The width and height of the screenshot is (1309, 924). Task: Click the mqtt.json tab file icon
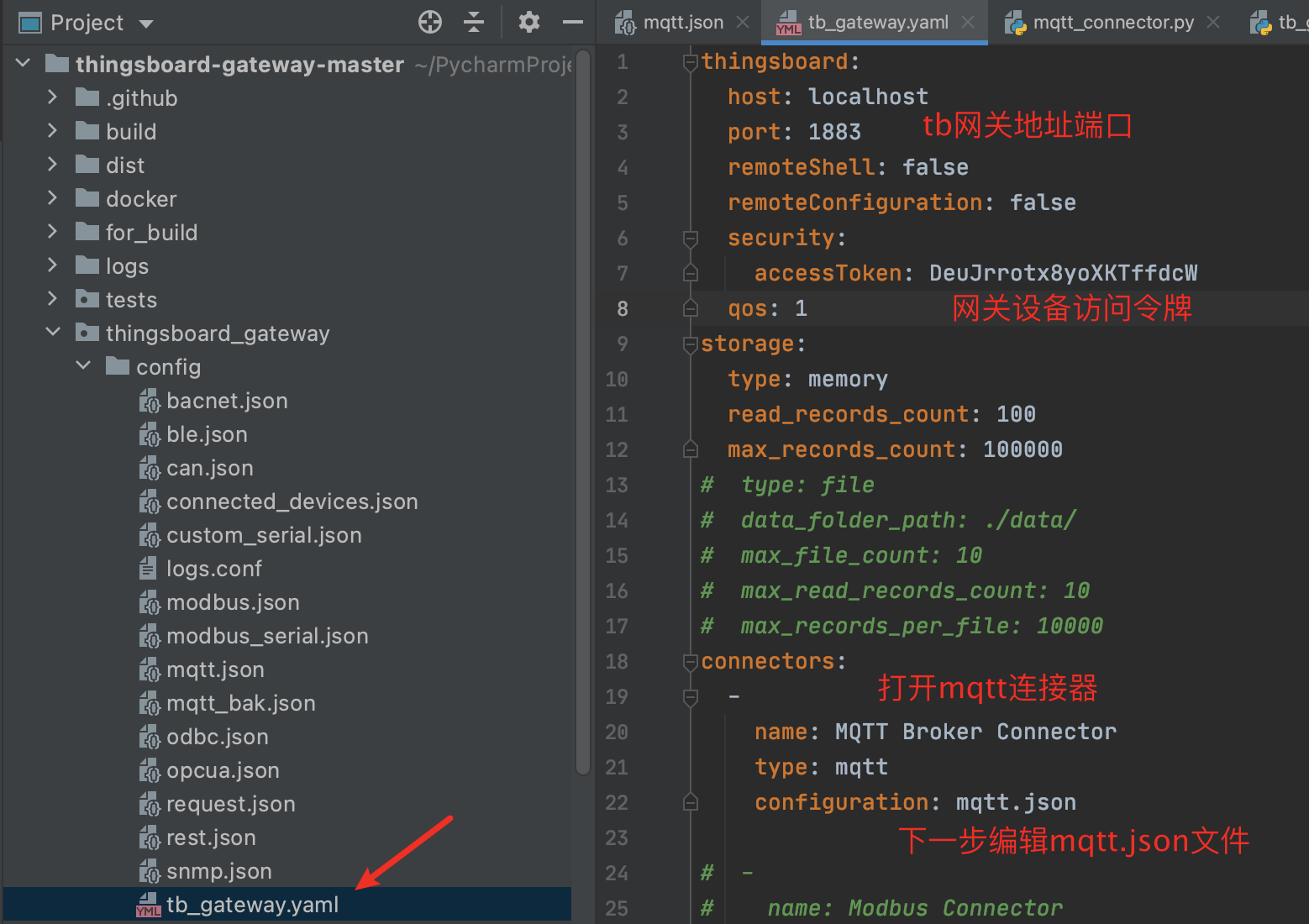(625, 23)
